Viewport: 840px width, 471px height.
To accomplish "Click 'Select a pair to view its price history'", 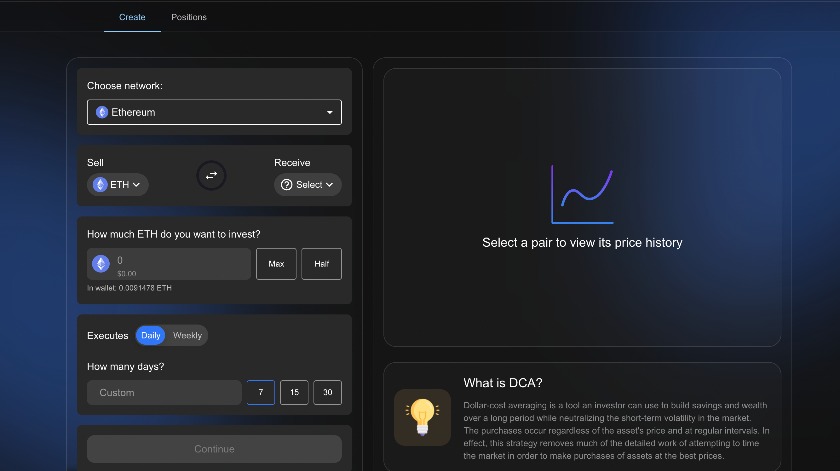I will 582,243.
